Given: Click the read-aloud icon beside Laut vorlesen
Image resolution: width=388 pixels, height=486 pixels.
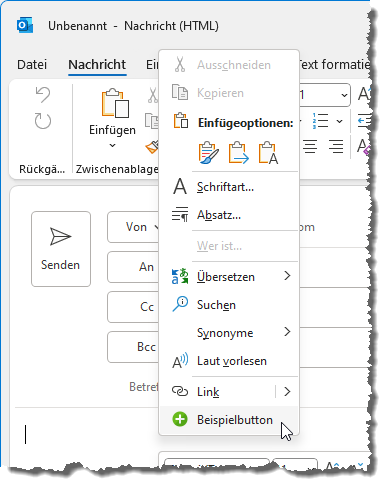Looking at the screenshot, I should click(180, 360).
